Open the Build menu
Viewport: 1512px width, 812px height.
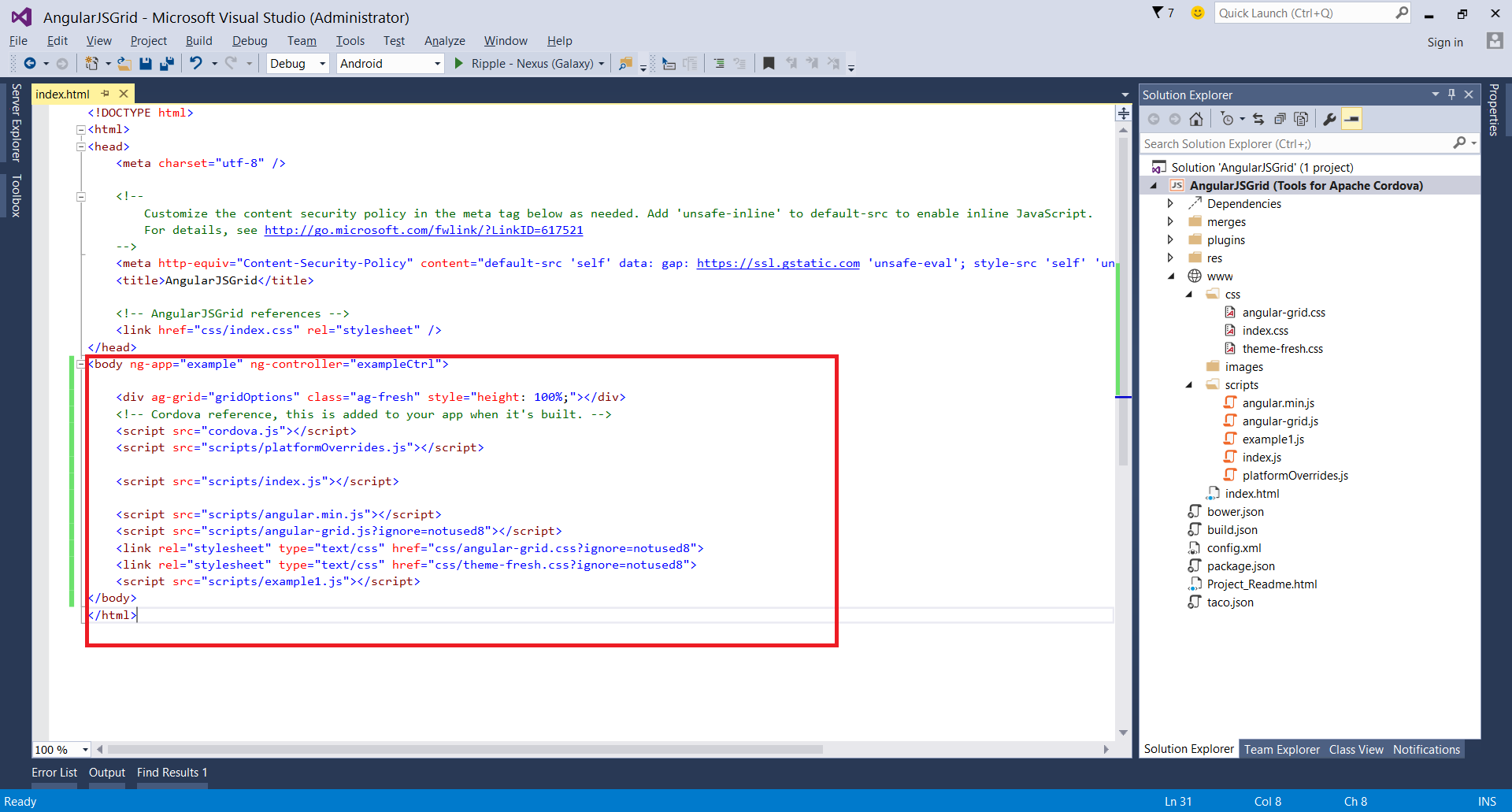198,41
